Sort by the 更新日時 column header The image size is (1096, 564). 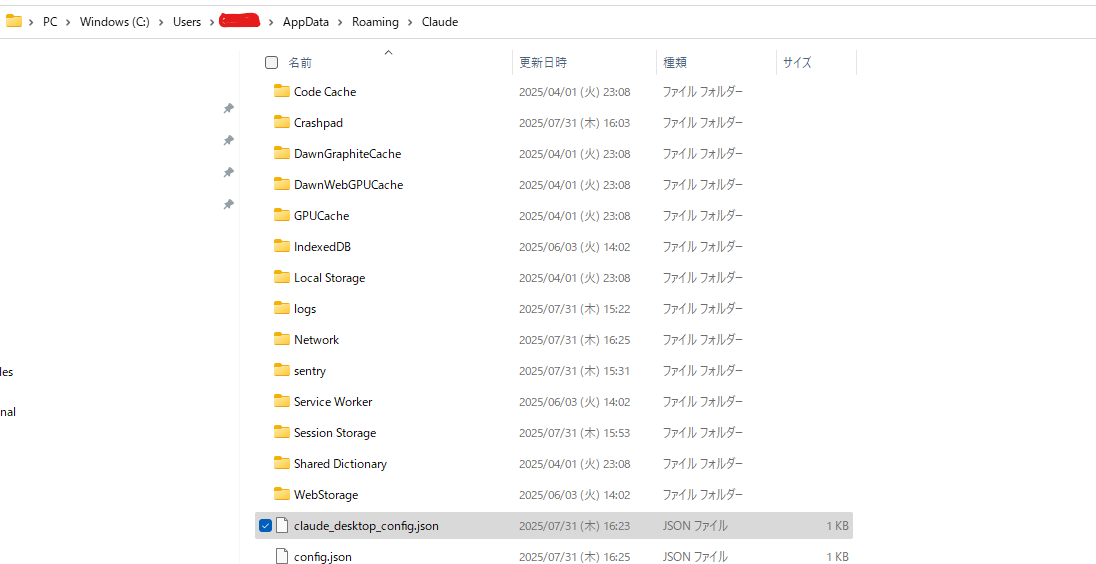pos(543,62)
